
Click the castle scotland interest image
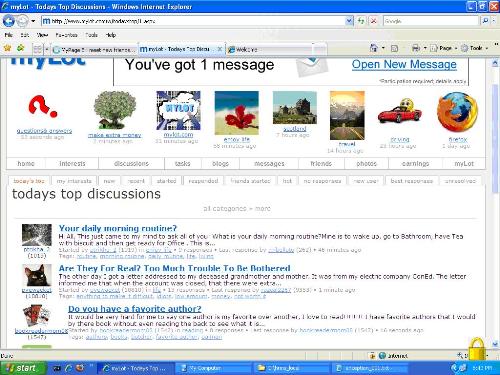(x=295, y=107)
